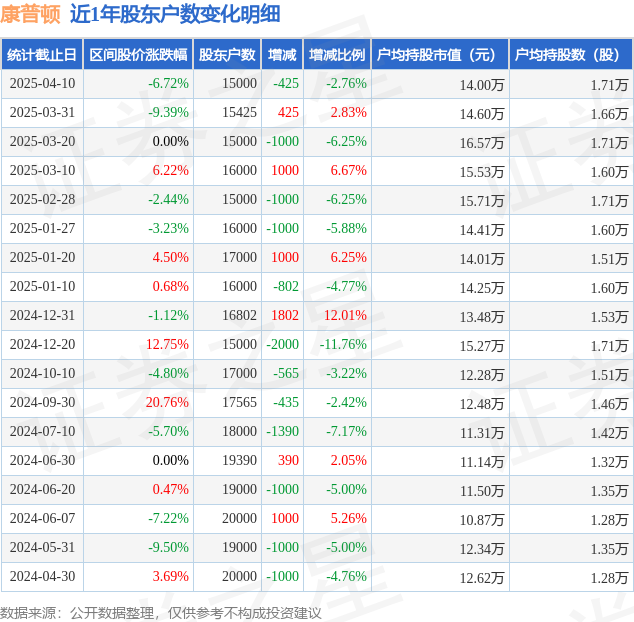Click the date cell 2024-12-31

42,315
